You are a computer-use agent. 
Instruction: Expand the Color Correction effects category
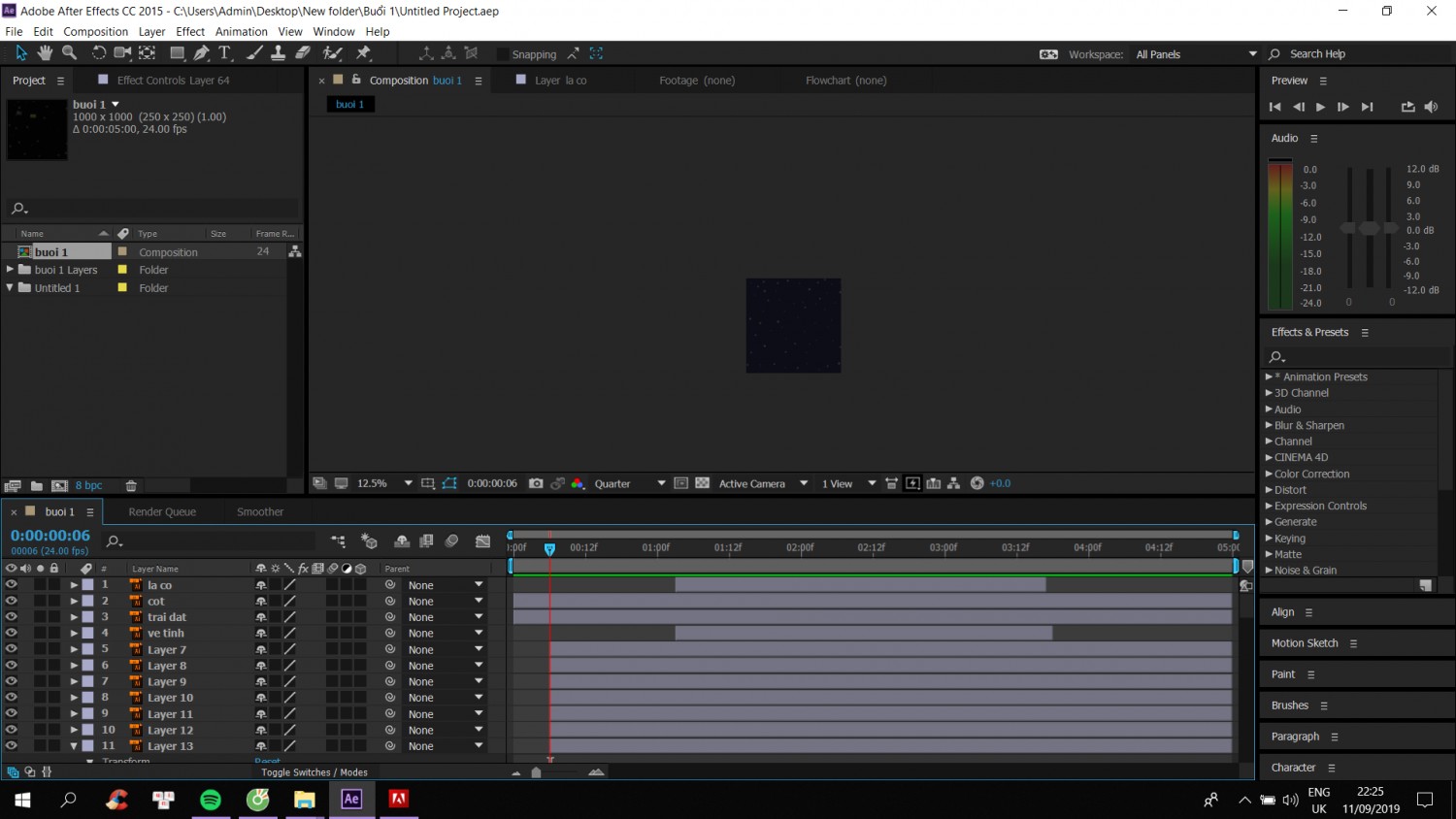1269,474
